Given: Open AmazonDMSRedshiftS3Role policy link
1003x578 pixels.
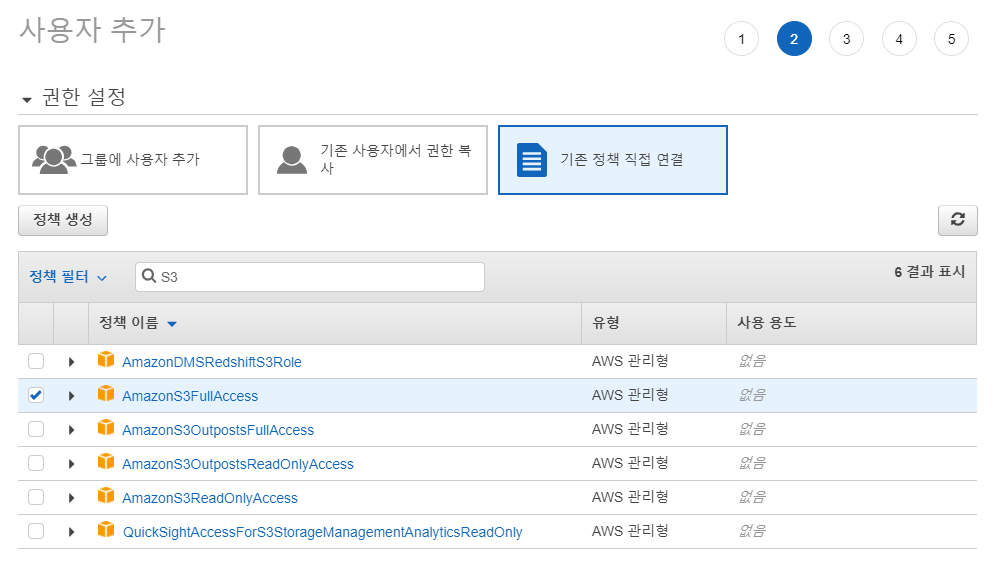Looking at the screenshot, I should point(212,362).
